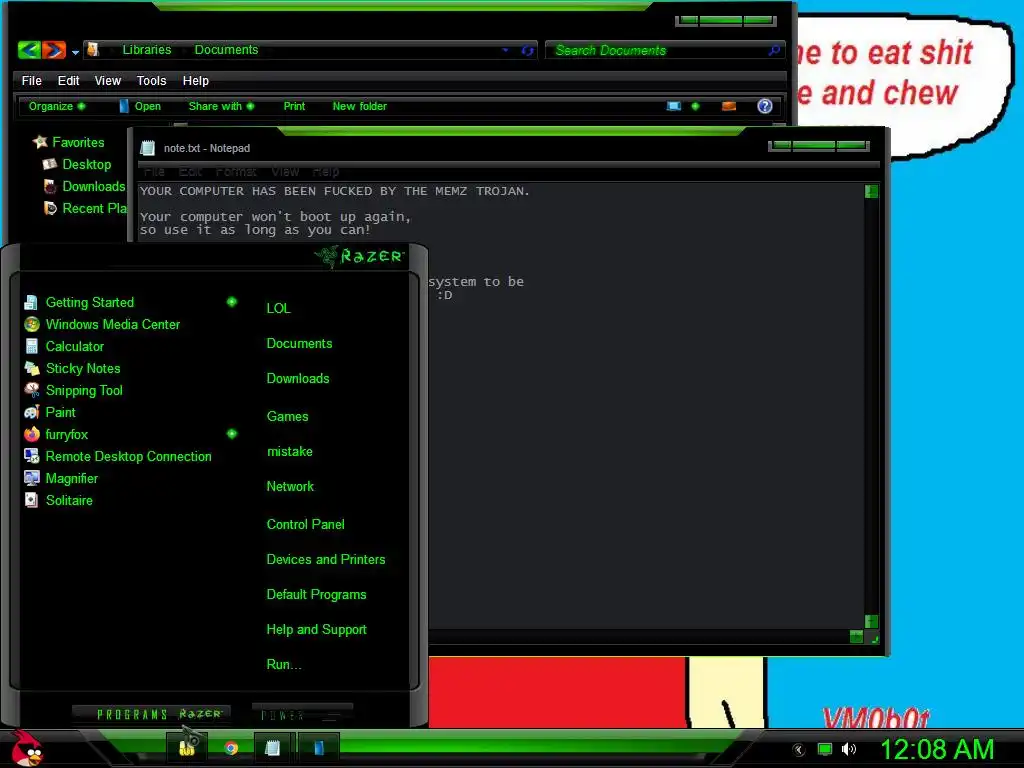The height and width of the screenshot is (768, 1024).
Task: Open Help and Support
Action: tap(316, 630)
